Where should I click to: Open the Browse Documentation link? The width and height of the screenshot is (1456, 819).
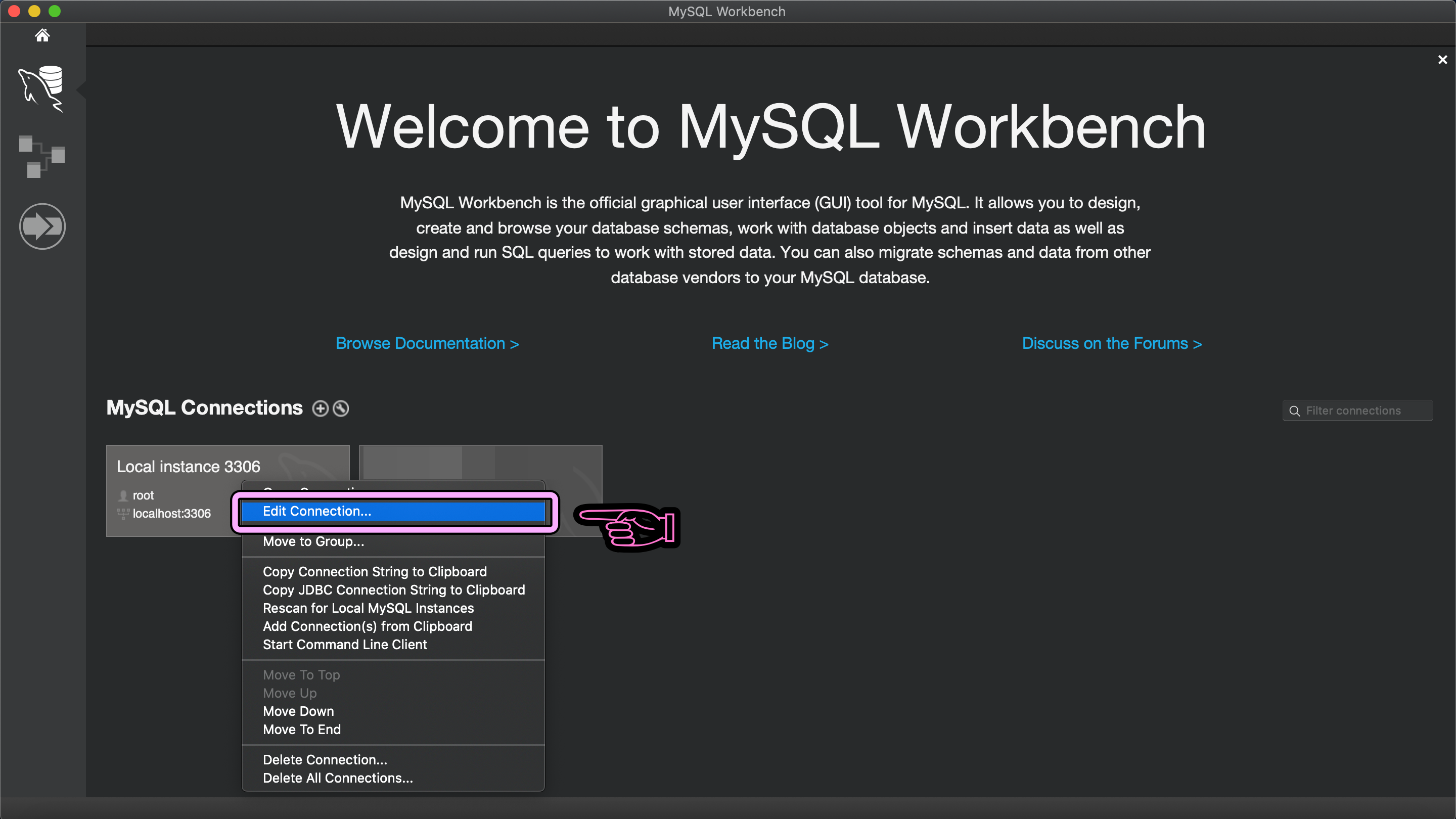coord(427,344)
